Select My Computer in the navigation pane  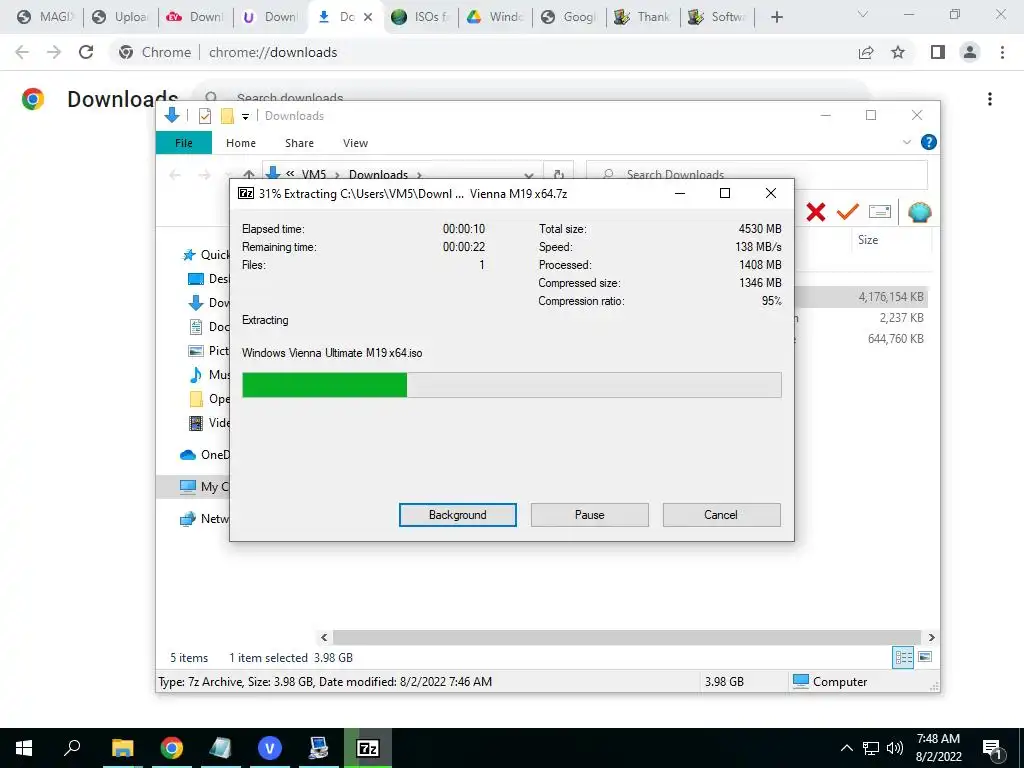tap(205, 487)
